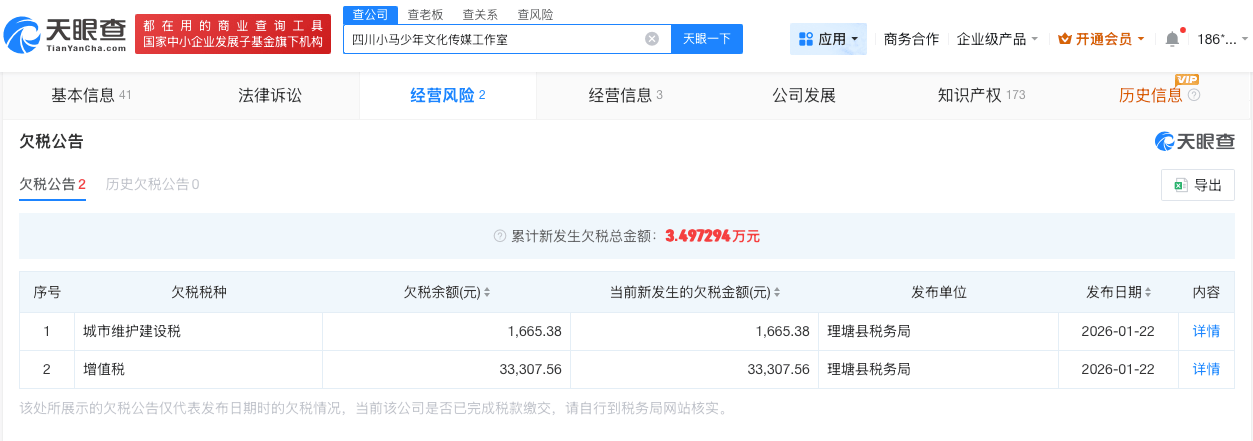Click the question icon before 累计新发生欠税总金额
The width and height of the screenshot is (1253, 441).
point(500,236)
